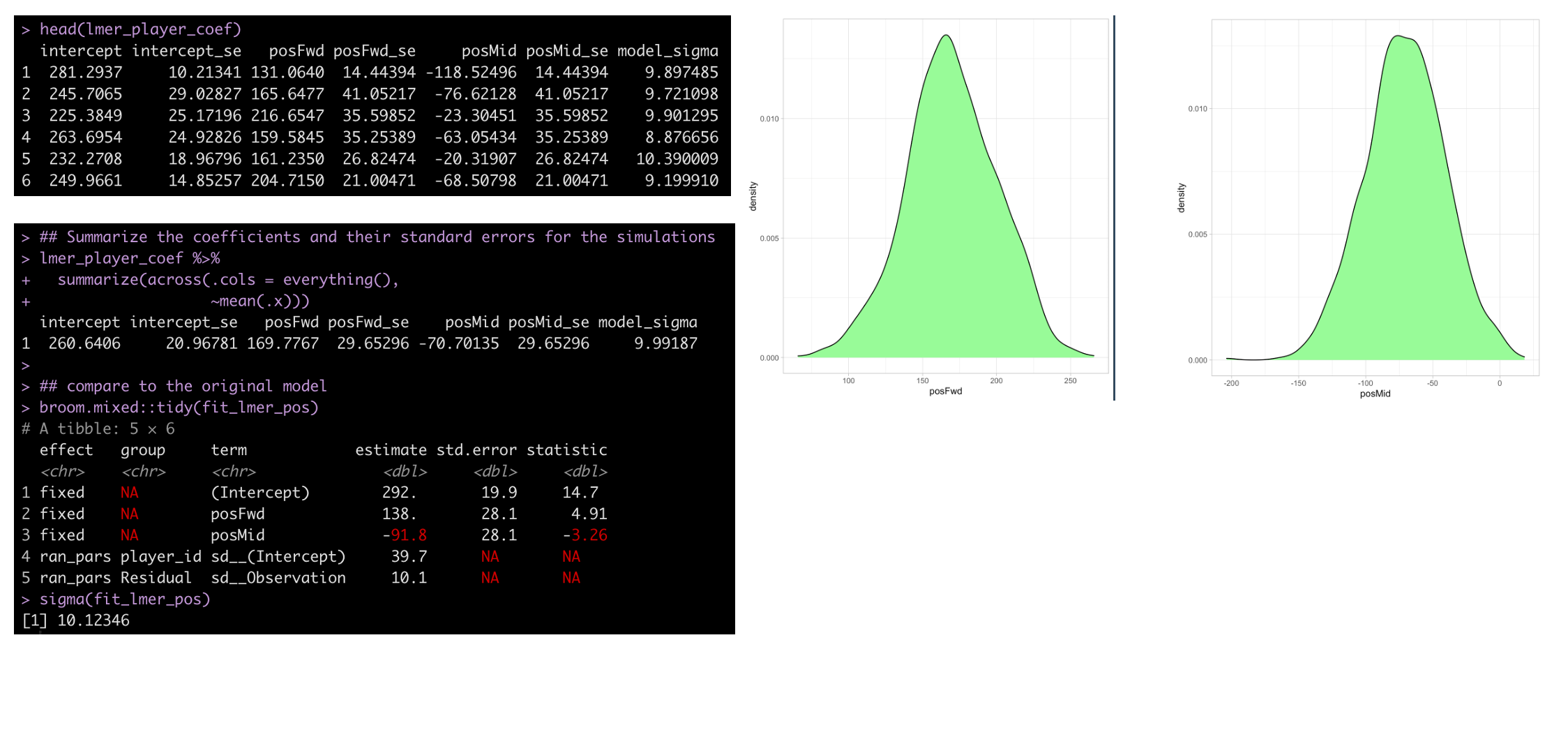Image resolution: width=1568 pixels, height=730 pixels.
Task: Click the intercept estimate 292.
Action: point(399,493)
